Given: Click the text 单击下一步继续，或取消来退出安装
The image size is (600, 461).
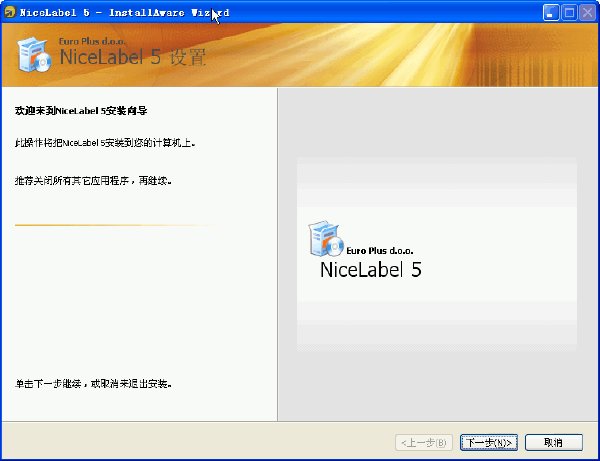Looking at the screenshot, I should (x=93, y=383).
